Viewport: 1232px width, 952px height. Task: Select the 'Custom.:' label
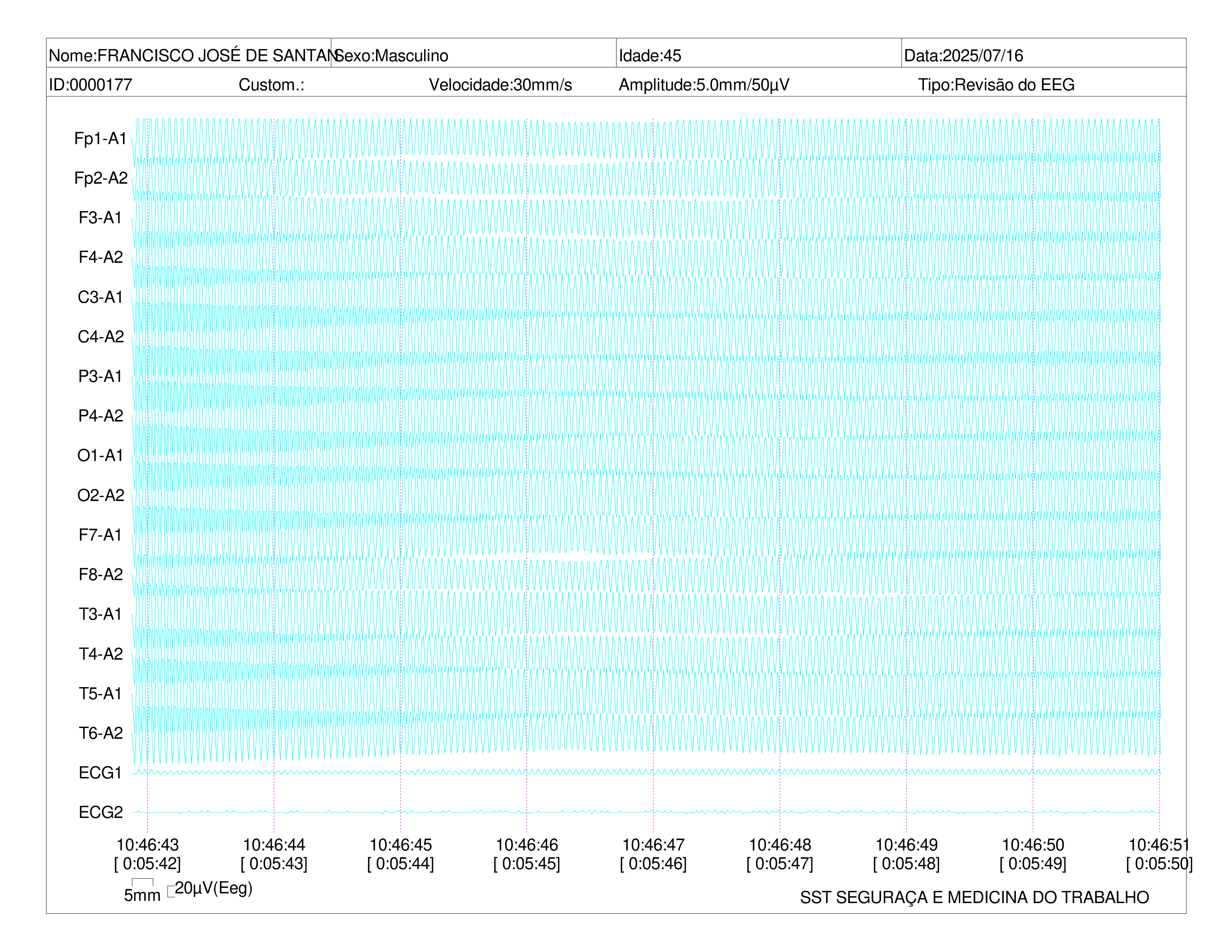pos(271,85)
